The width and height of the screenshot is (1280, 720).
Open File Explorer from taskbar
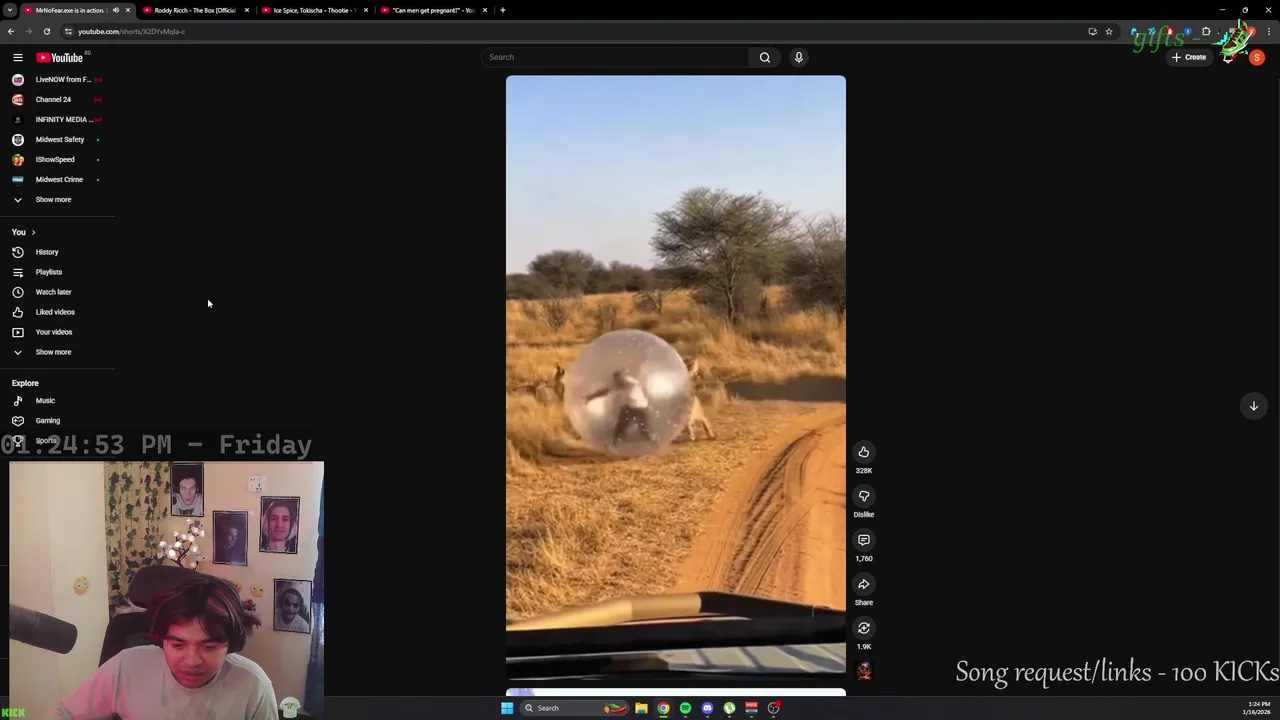pyautogui.click(x=641, y=708)
